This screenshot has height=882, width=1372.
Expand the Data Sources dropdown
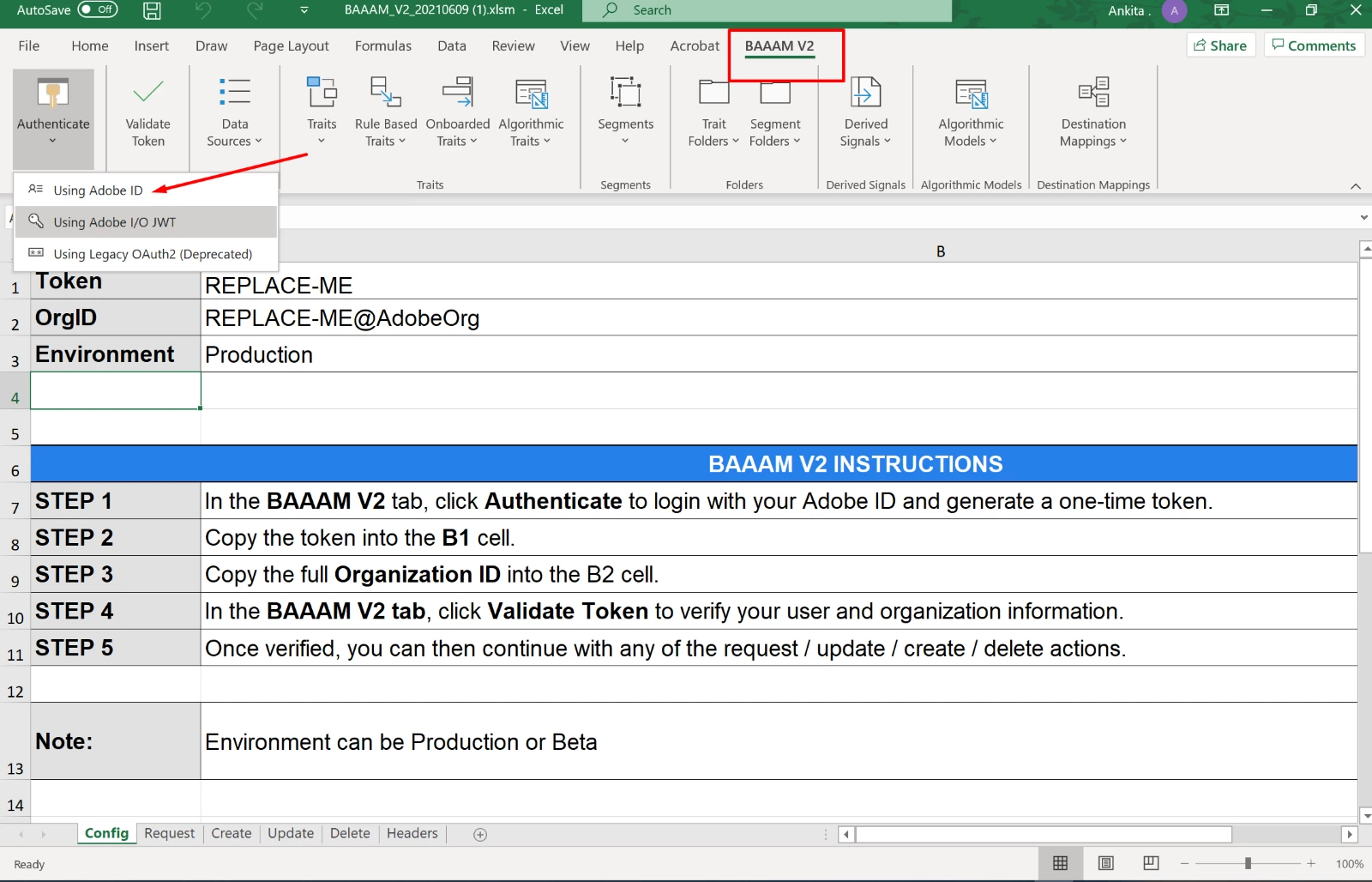pos(258,141)
